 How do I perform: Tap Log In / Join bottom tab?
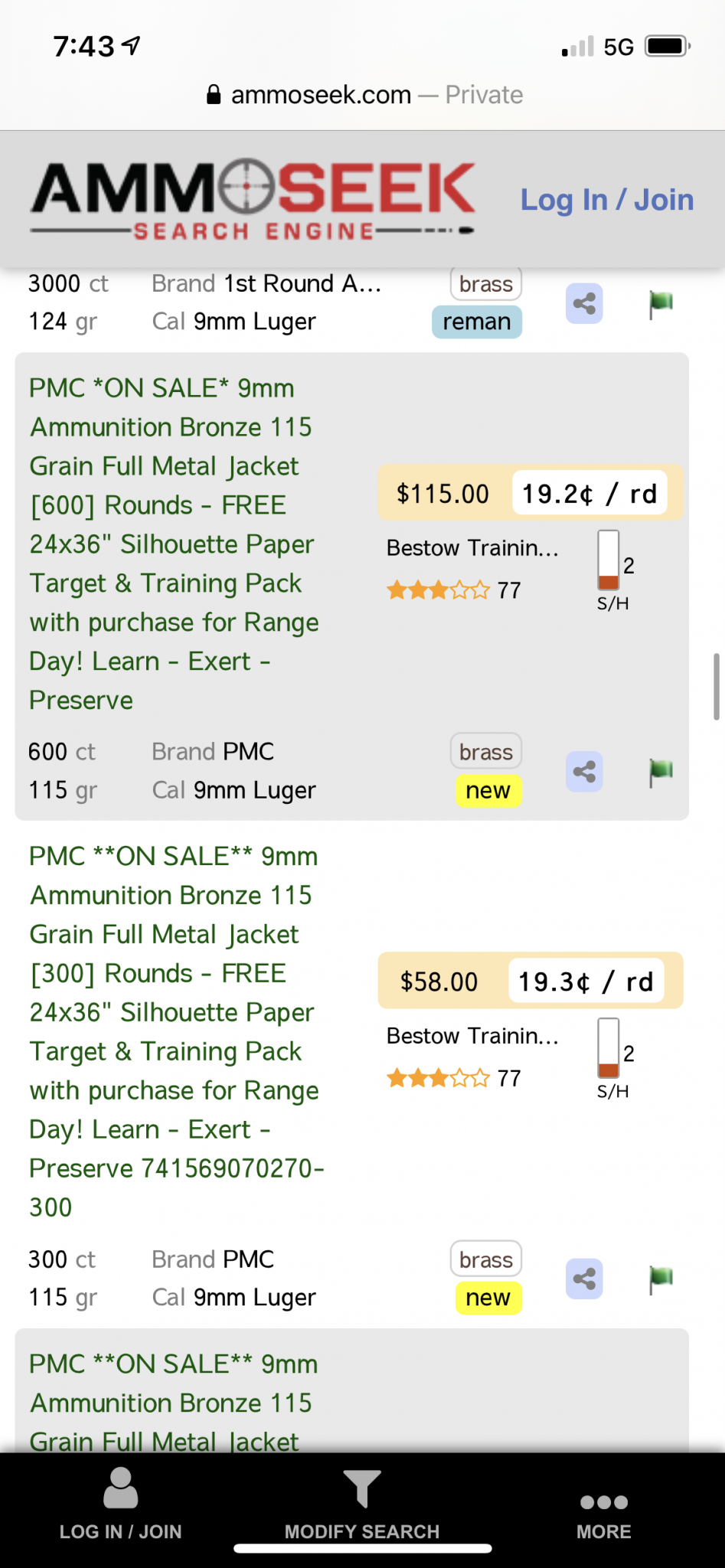[121, 1504]
